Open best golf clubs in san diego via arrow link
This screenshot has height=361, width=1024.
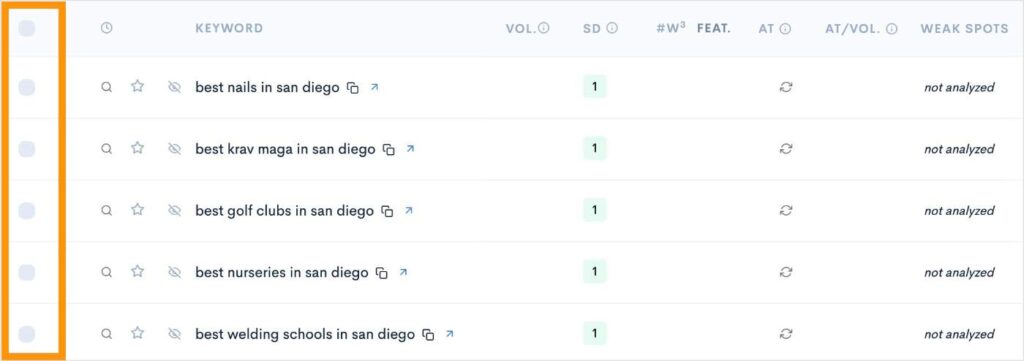(409, 210)
